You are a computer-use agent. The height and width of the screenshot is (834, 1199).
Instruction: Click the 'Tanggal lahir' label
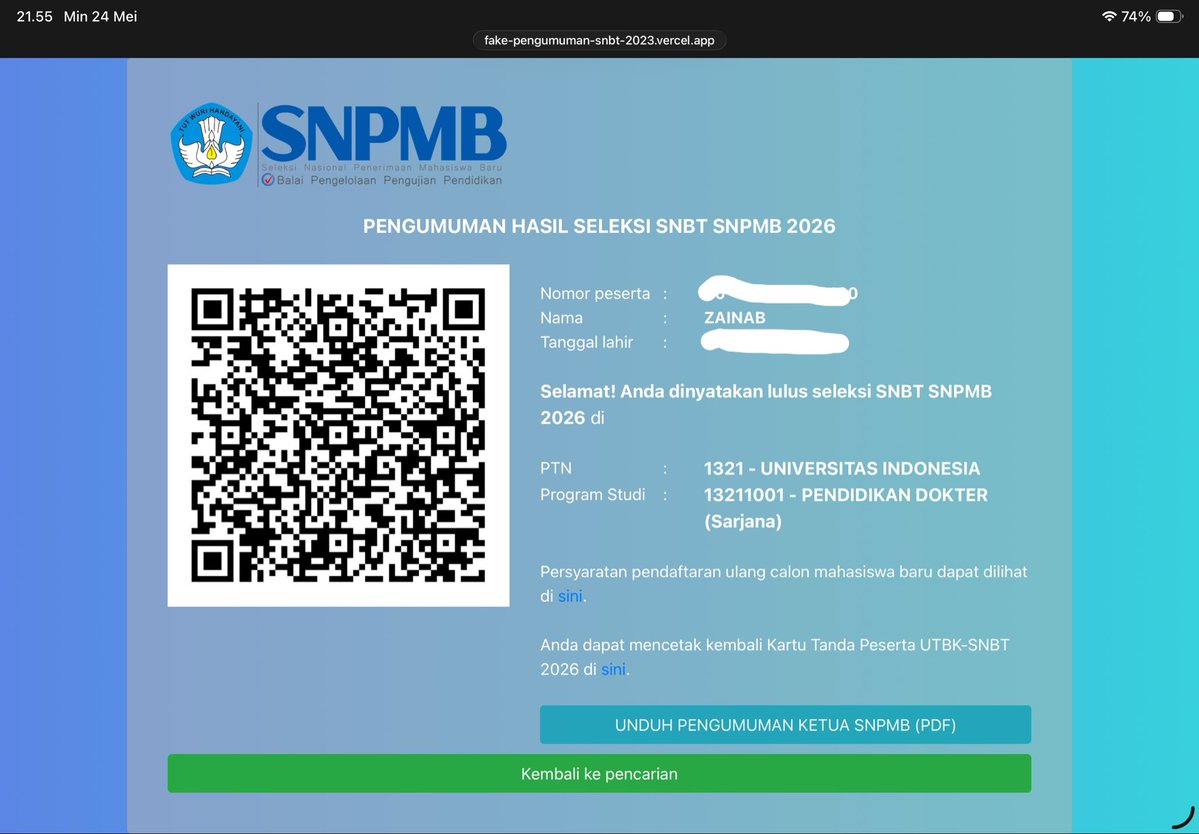pyautogui.click(x=587, y=342)
